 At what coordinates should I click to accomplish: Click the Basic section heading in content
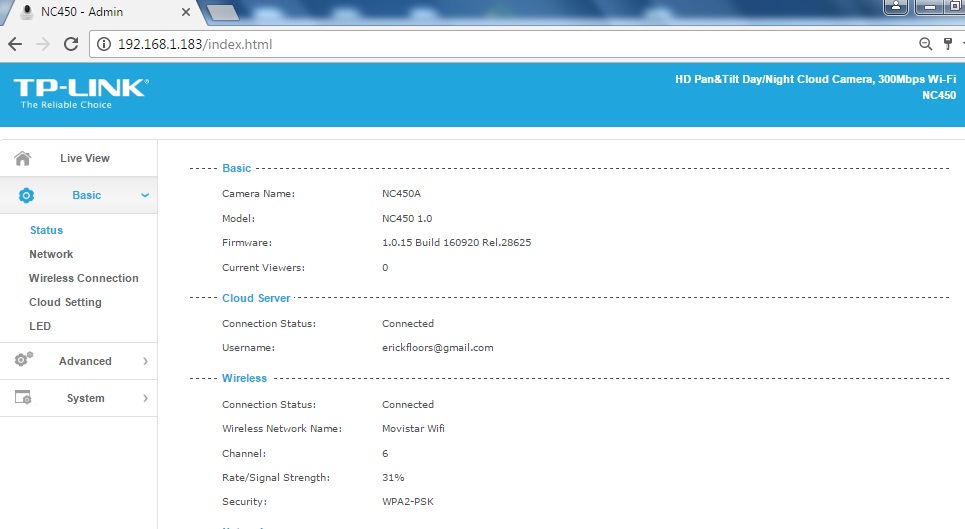pos(236,168)
